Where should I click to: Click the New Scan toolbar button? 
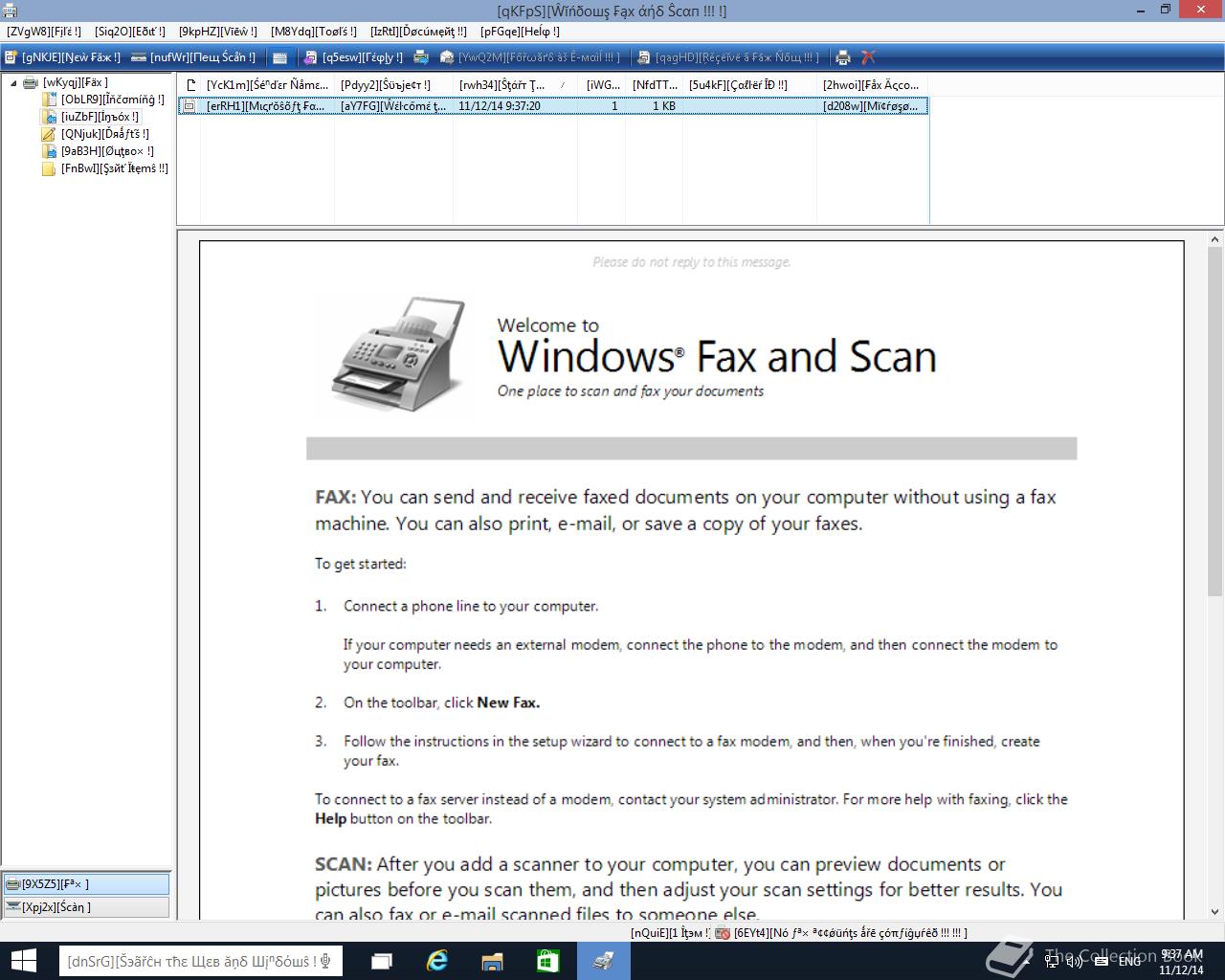(x=193, y=57)
